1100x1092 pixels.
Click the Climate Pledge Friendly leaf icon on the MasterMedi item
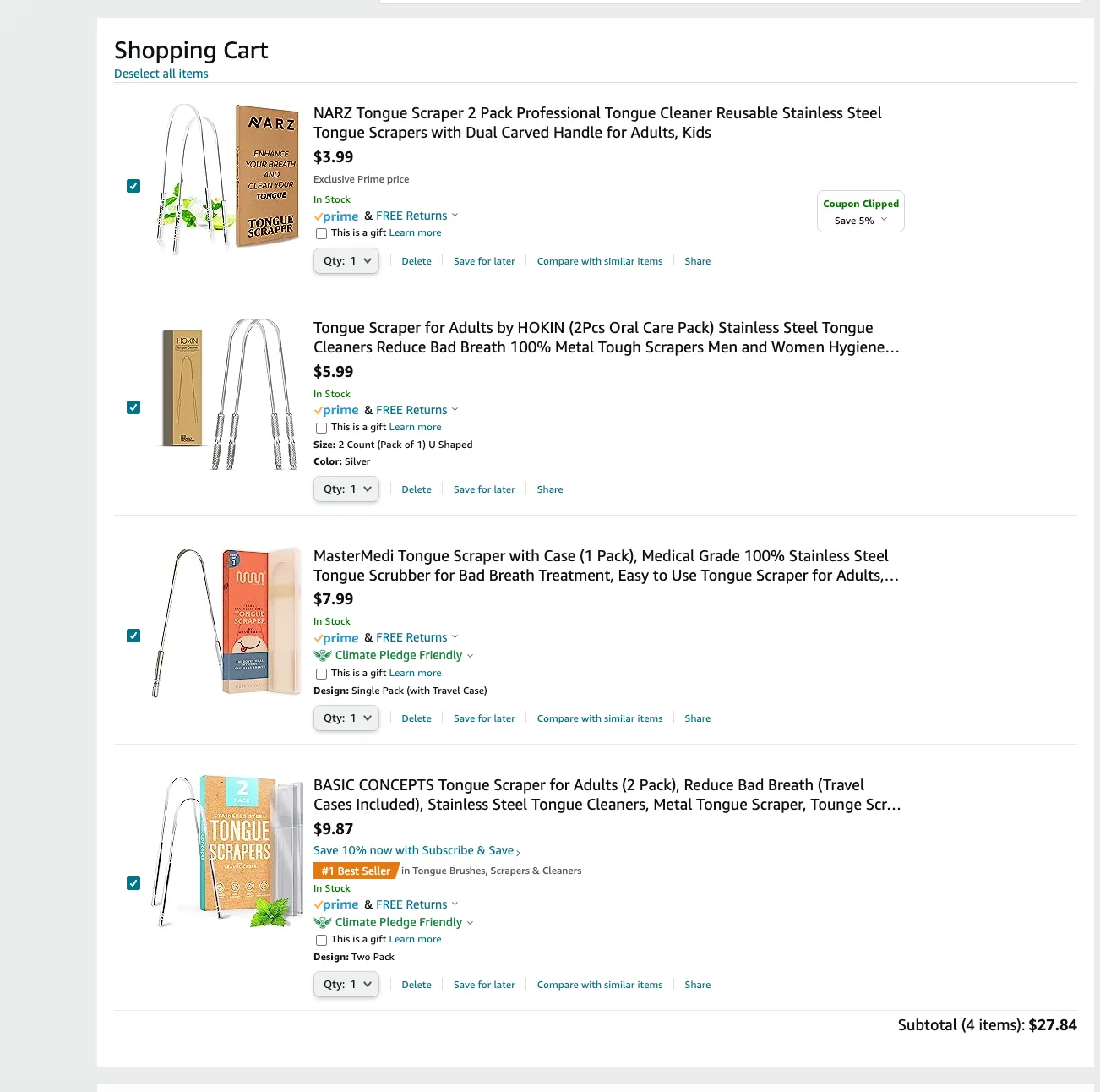(x=322, y=655)
